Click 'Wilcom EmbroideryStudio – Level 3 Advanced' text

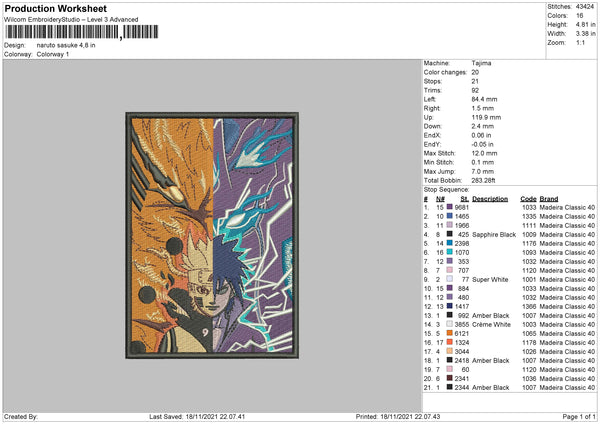(71, 20)
